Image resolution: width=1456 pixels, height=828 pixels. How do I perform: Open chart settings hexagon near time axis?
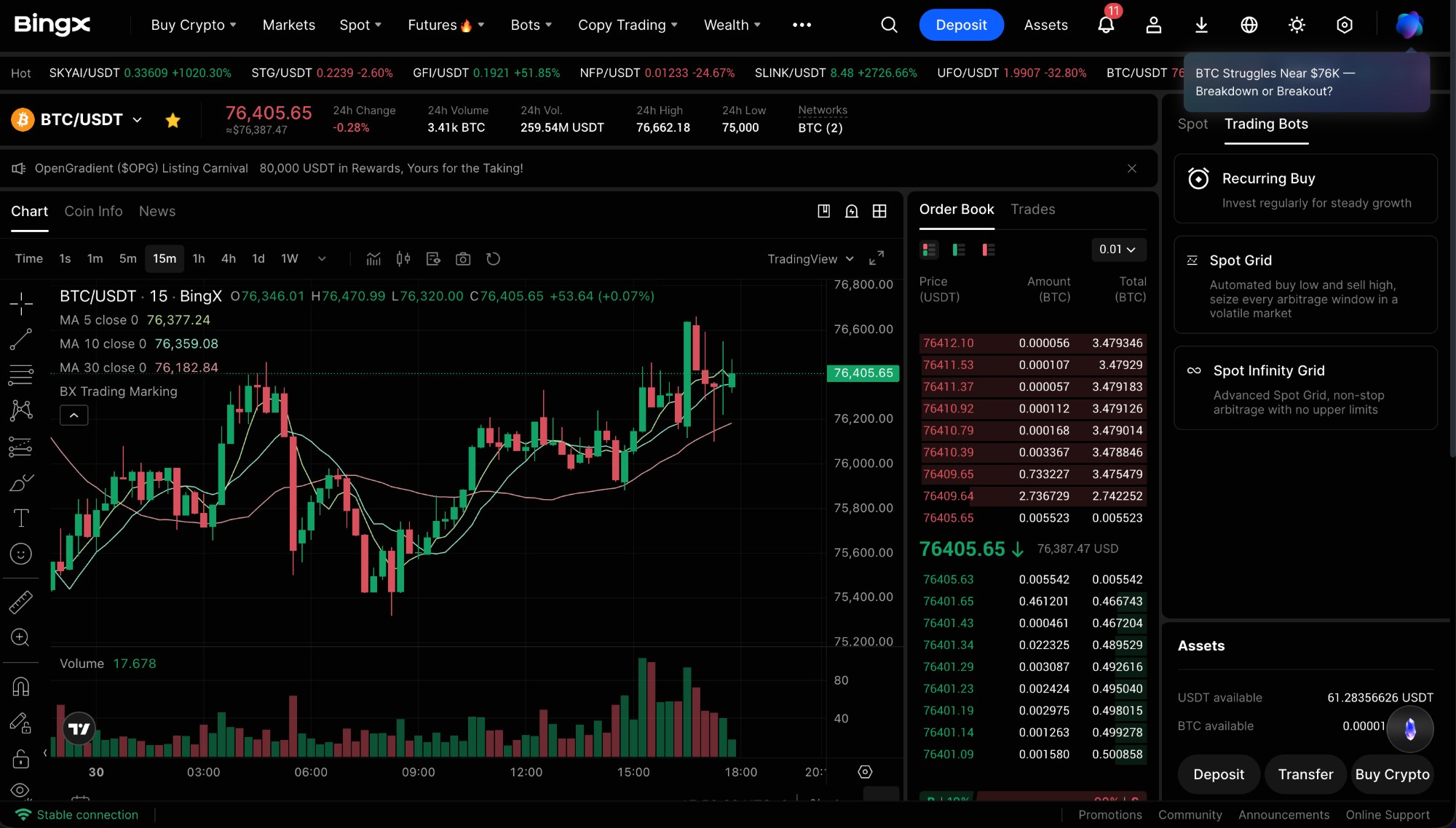865,772
